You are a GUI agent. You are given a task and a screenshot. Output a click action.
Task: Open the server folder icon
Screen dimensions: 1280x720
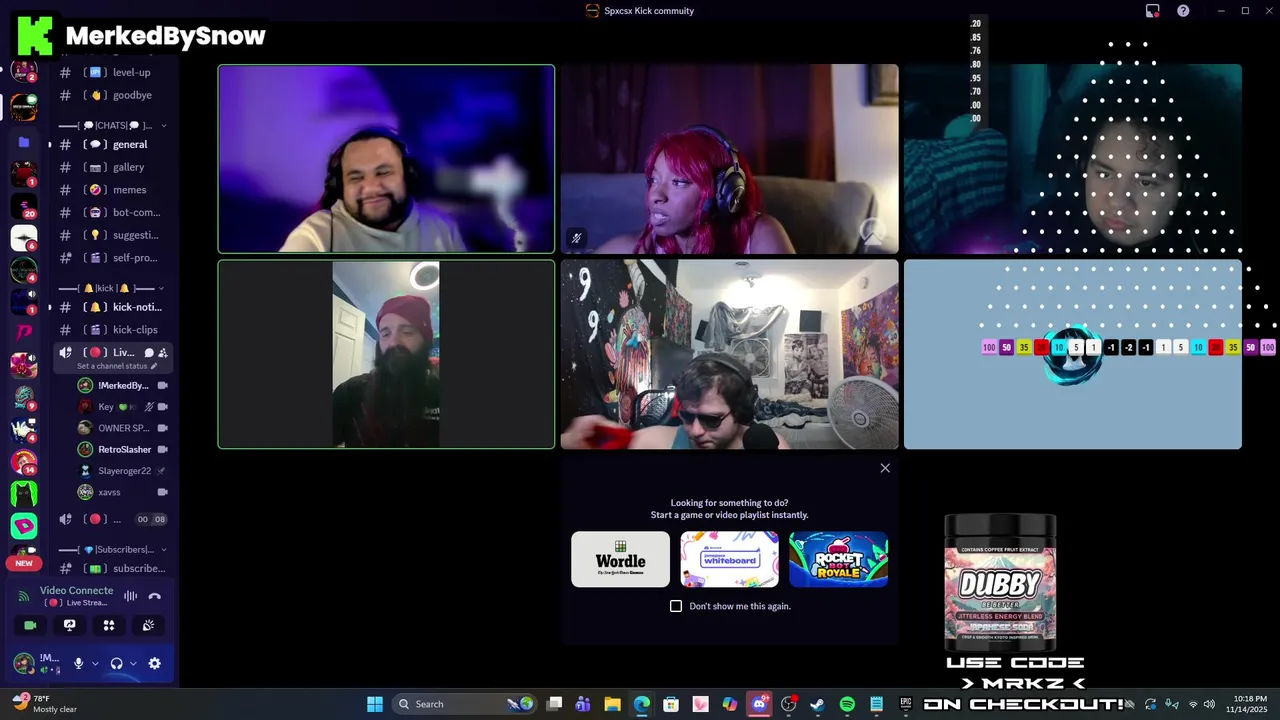tap(24, 142)
